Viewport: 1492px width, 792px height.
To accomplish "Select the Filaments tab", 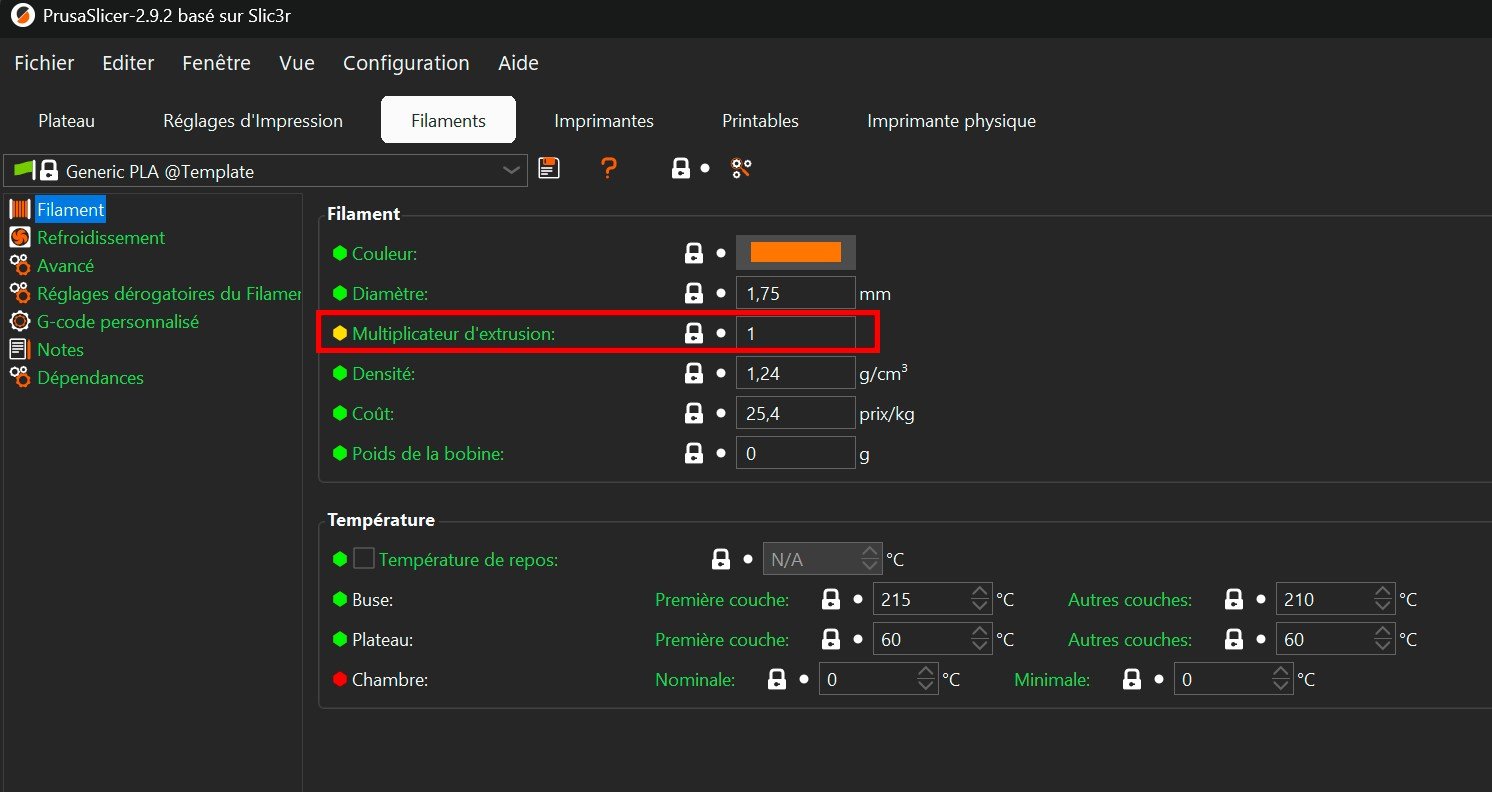I will (x=448, y=121).
